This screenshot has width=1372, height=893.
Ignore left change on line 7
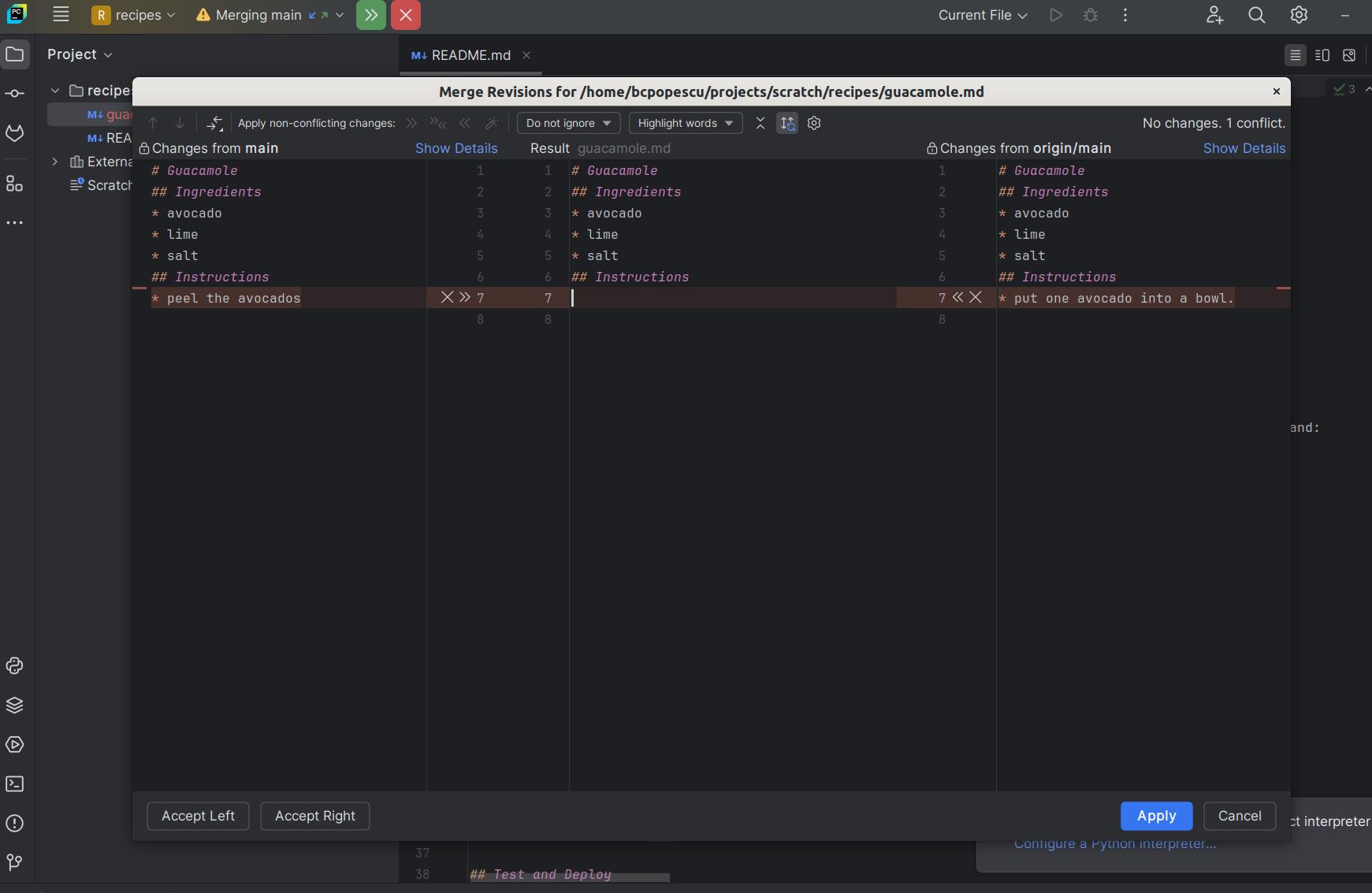447,297
